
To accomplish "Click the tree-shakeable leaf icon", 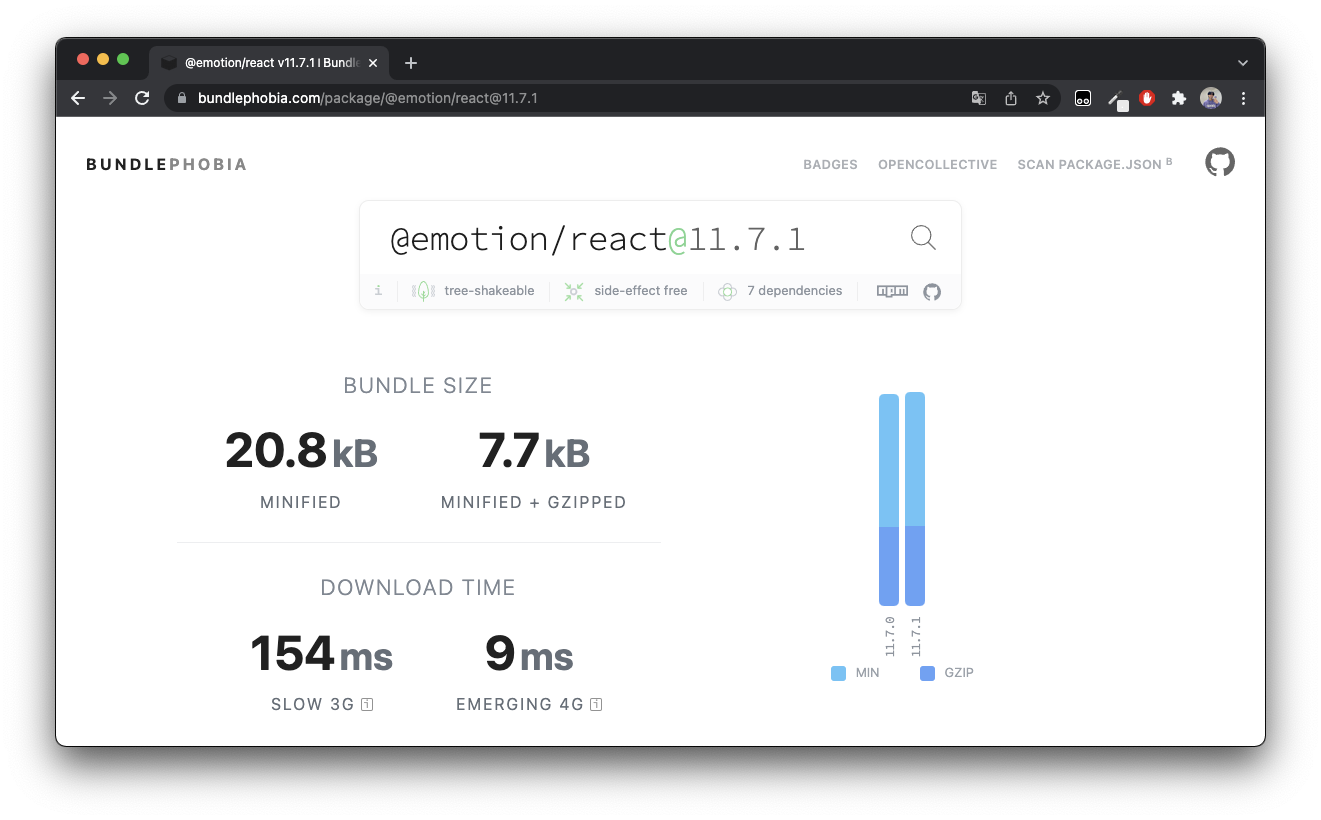I will (422, 290).
